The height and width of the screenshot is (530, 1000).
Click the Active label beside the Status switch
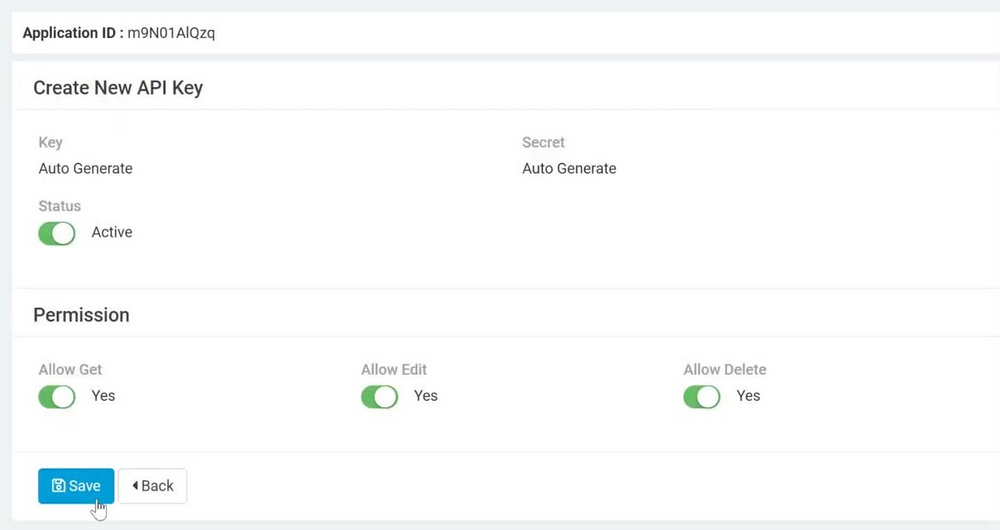click(112, 232)
